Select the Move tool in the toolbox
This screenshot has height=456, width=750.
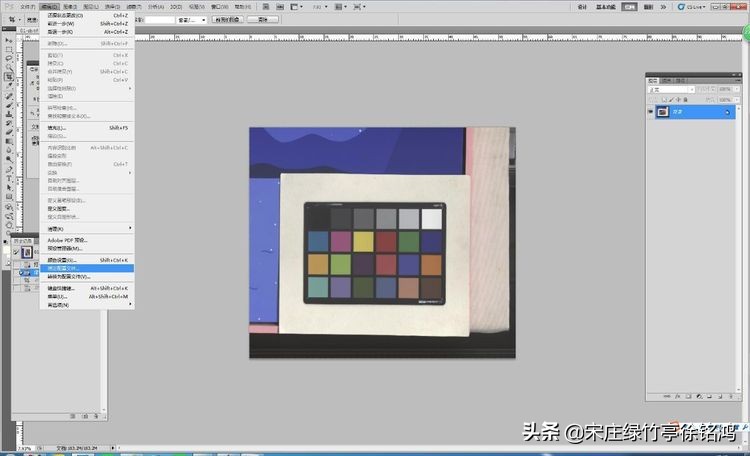[9, 41]
